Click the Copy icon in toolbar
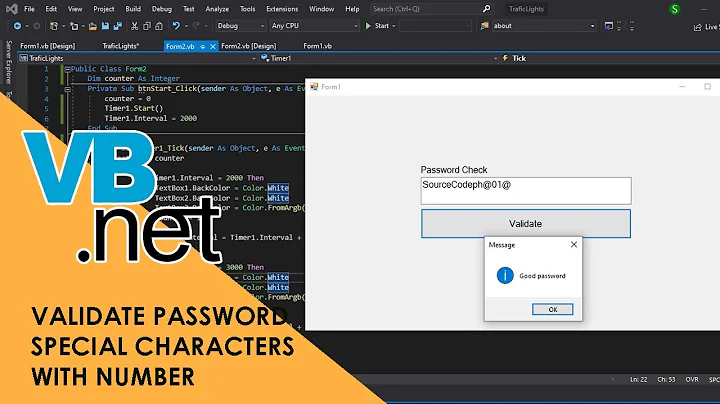This screenshot has width=720, height=404. point(147,26)
